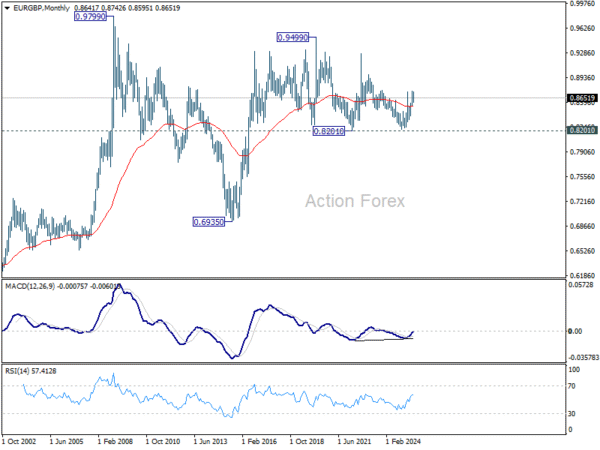Select the 1 Jun 2013 date marker
The width and height of the screenshot is (600, 450).
click(x=210, y=441)
